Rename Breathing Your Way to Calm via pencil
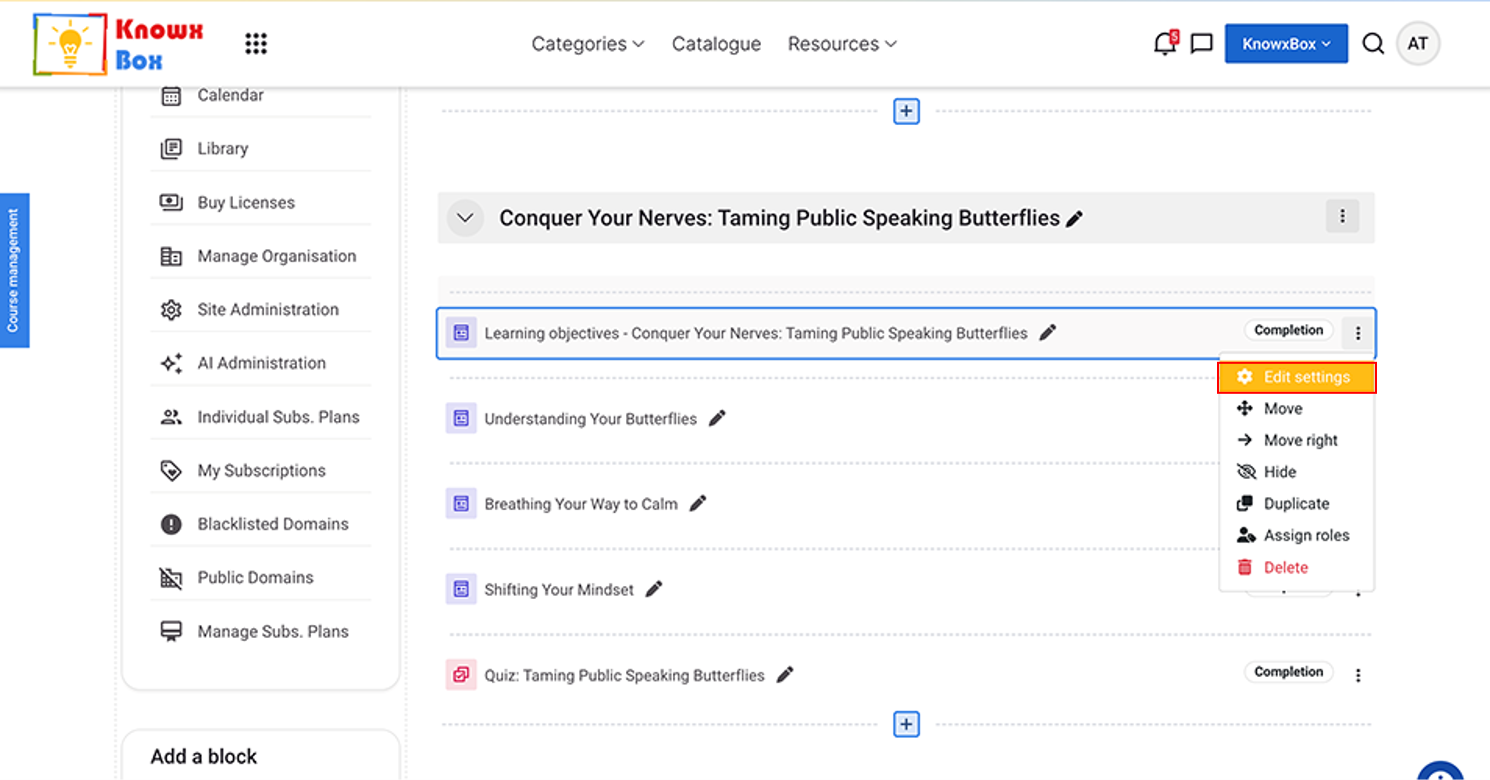The width and height of the screenshot is (1490, 780). [x=698, y=504]
